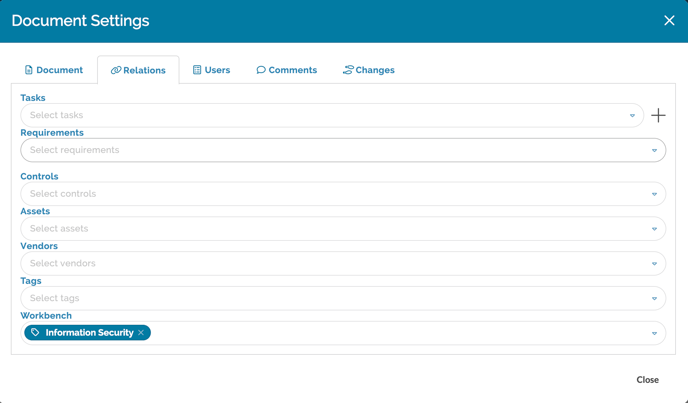Focus the Select vendors field
Screen dimensions: 688x403
pyautogui.click(x=330, y=264)
